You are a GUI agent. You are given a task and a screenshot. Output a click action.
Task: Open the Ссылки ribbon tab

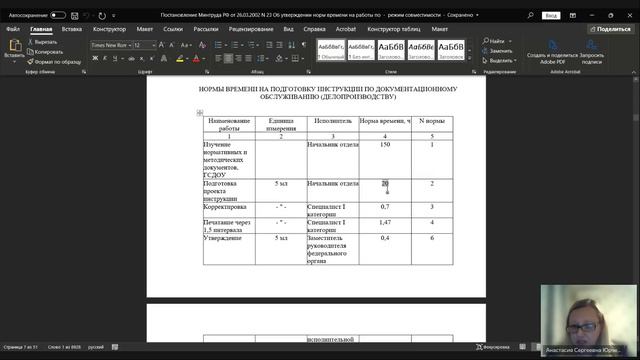point(173,29)
